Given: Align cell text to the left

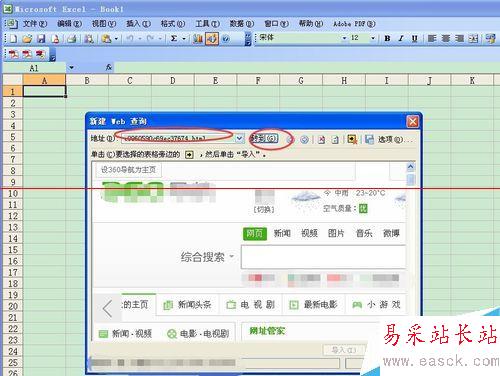Looking at the screenshot, I should [432, 39].
